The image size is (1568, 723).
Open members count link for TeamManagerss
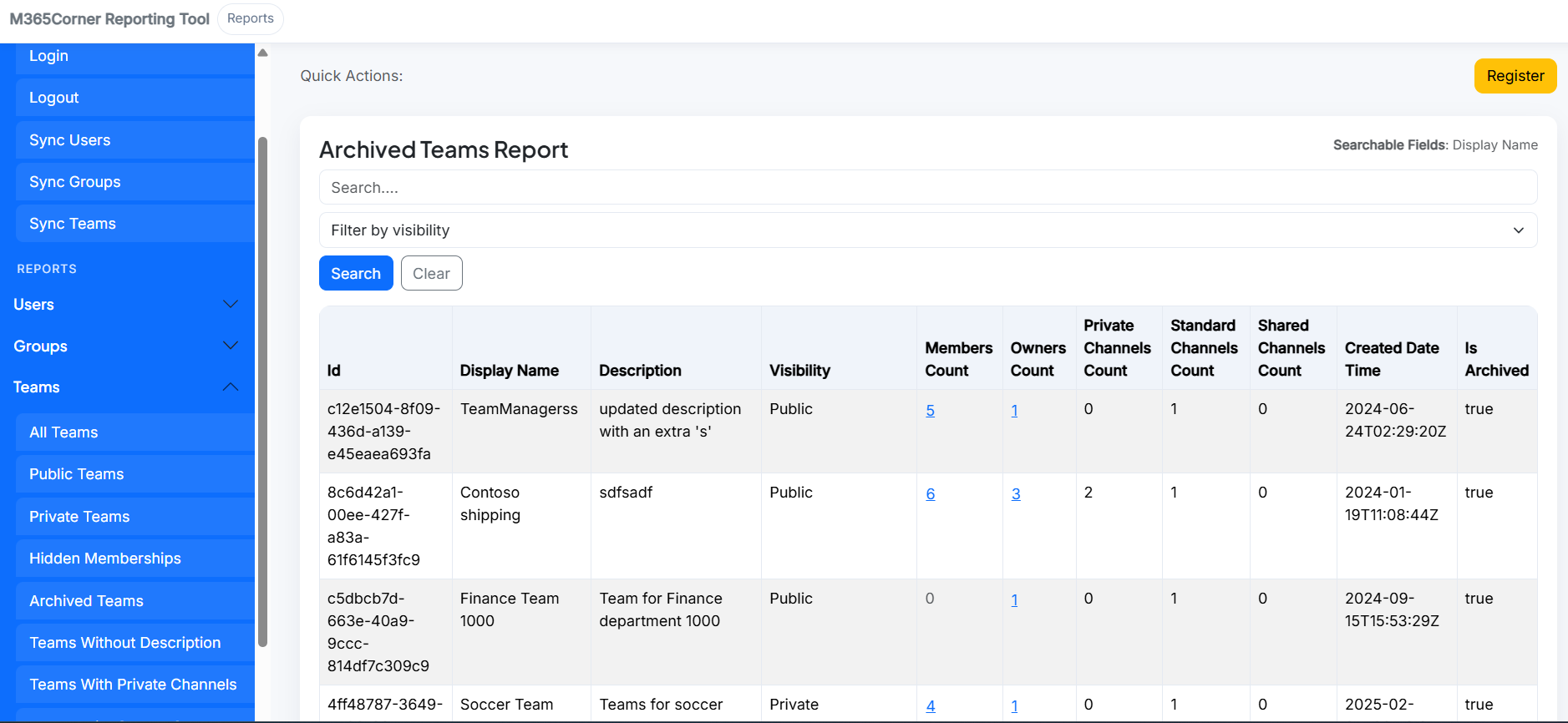click(x=930, y=411)
